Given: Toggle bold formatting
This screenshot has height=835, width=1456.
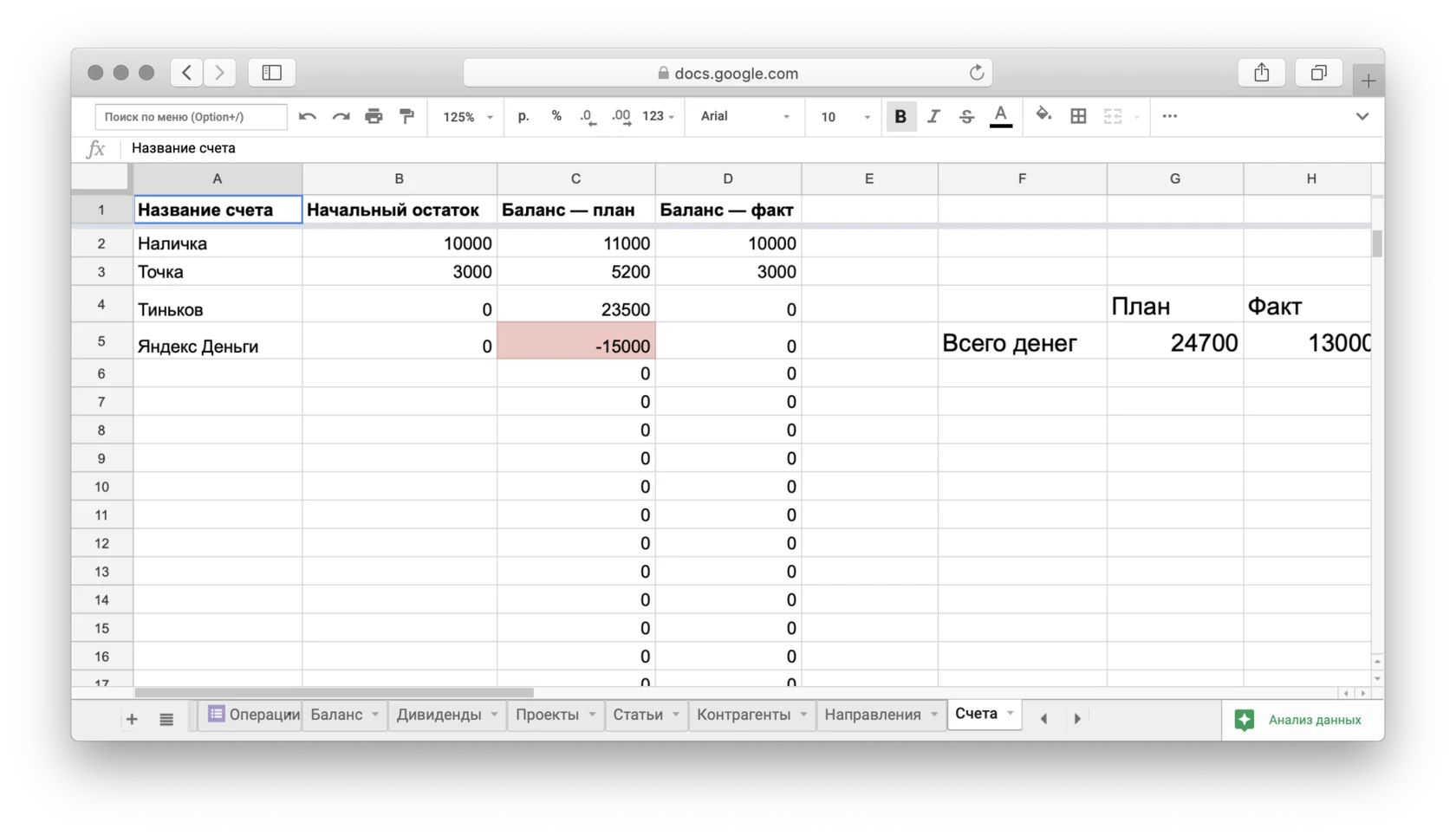Looking at the screenshot, I should [x=900, y=117].
